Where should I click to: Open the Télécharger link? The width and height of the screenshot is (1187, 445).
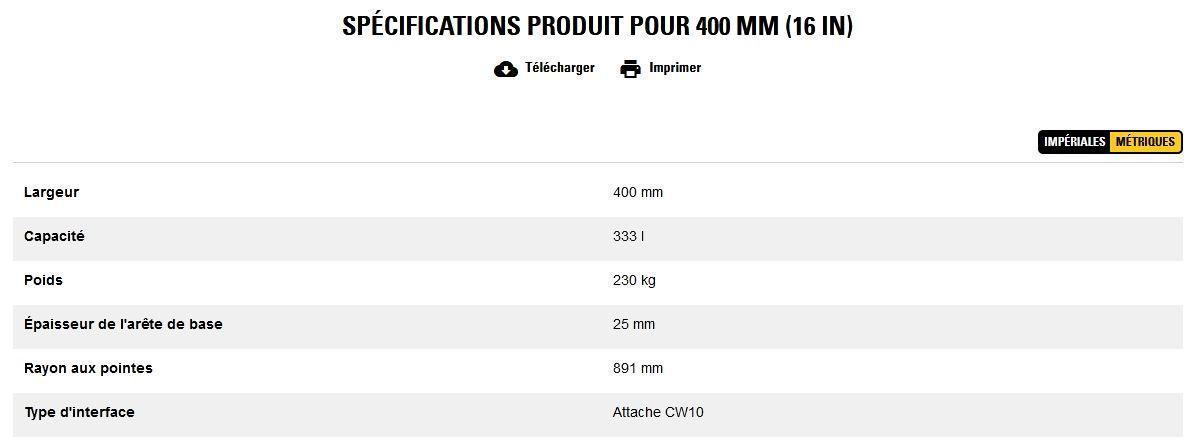(559, 68)
